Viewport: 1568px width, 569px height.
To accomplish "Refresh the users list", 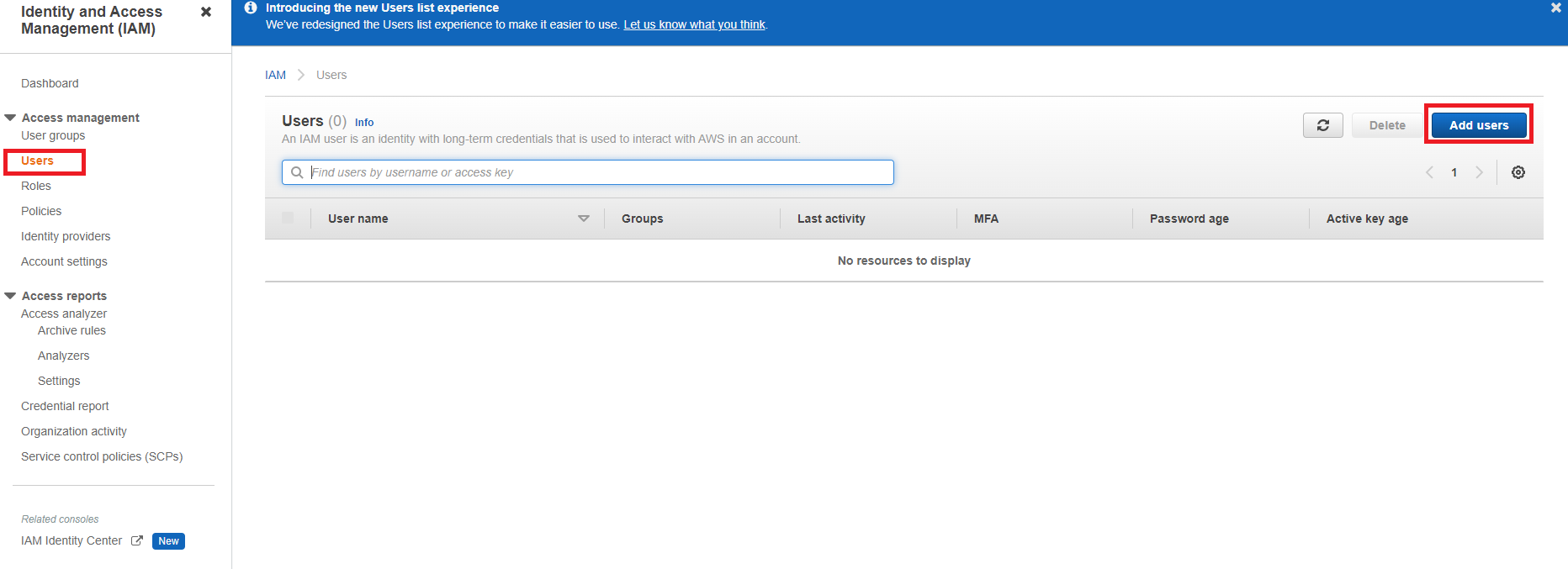I will click(1323, 125).
